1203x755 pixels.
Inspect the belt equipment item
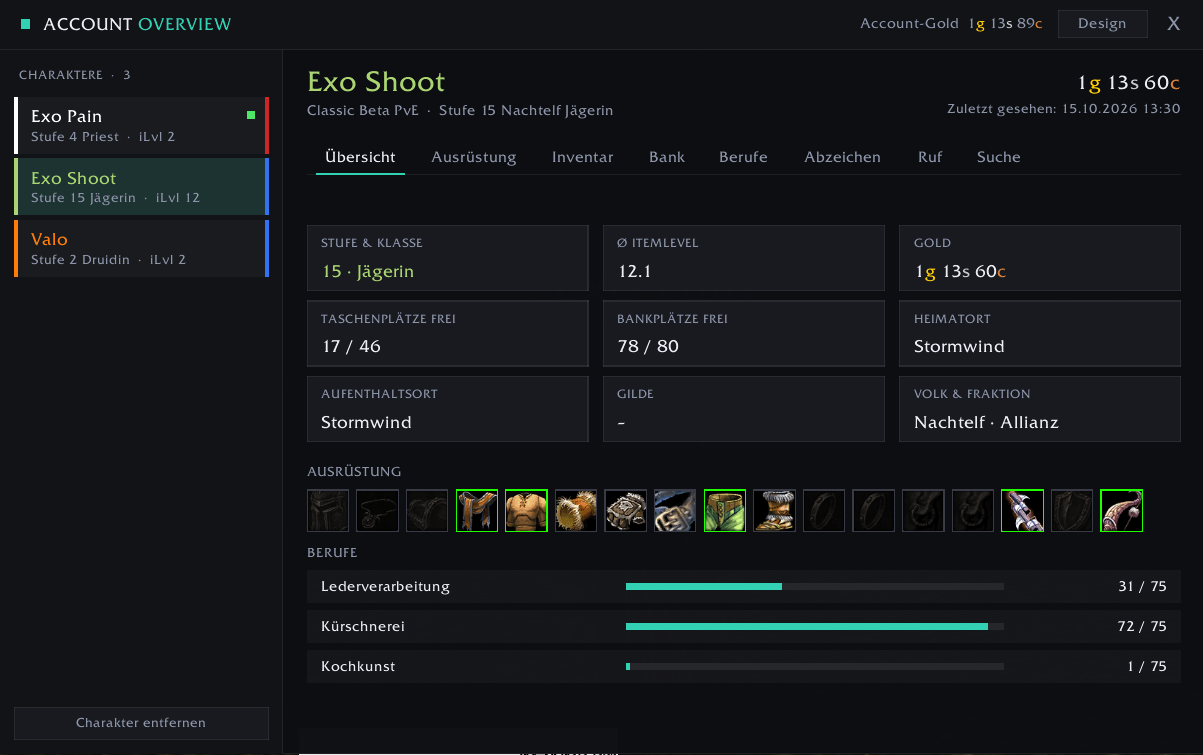coord(675,510)
